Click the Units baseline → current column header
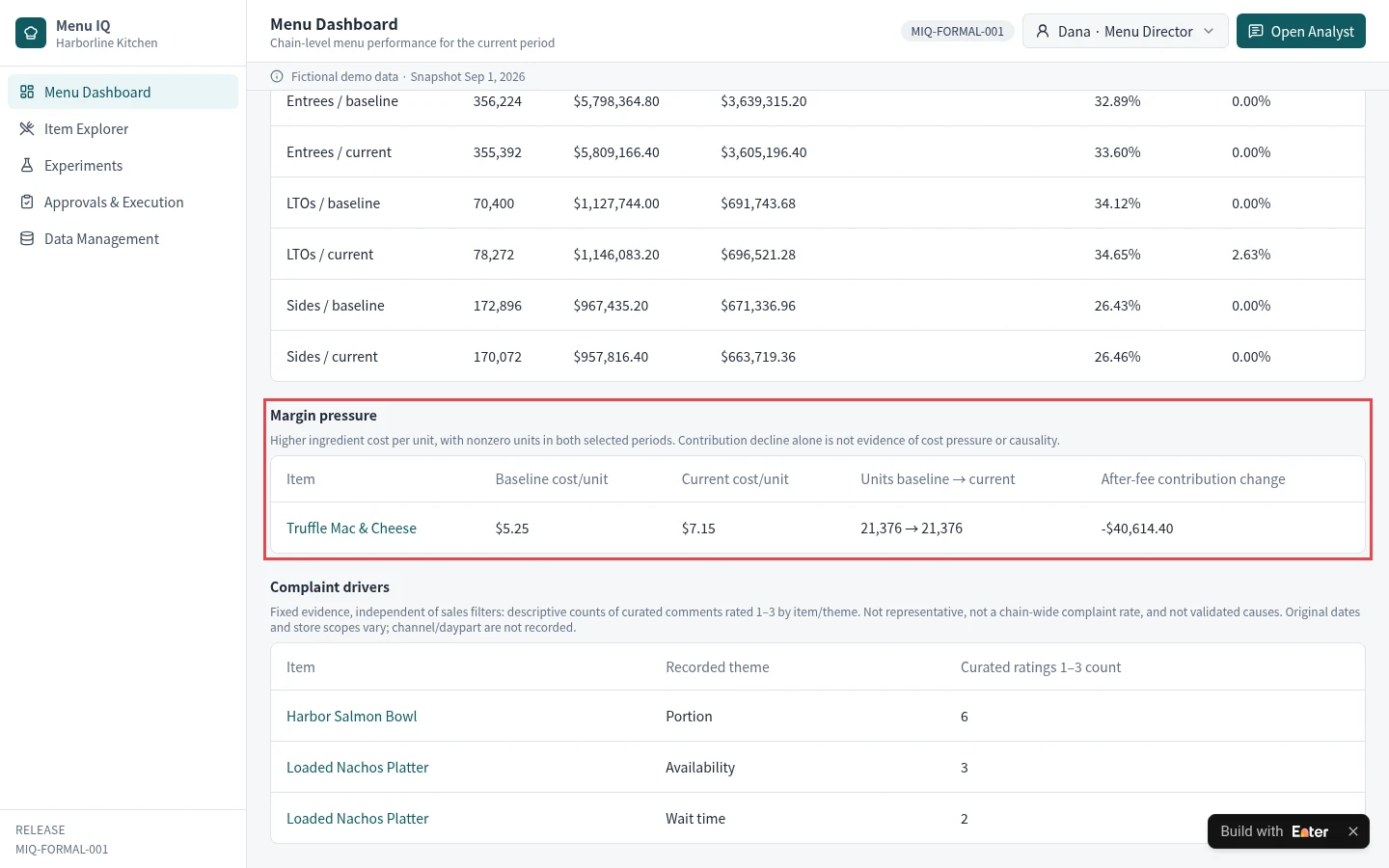 [x=938, y=479]
